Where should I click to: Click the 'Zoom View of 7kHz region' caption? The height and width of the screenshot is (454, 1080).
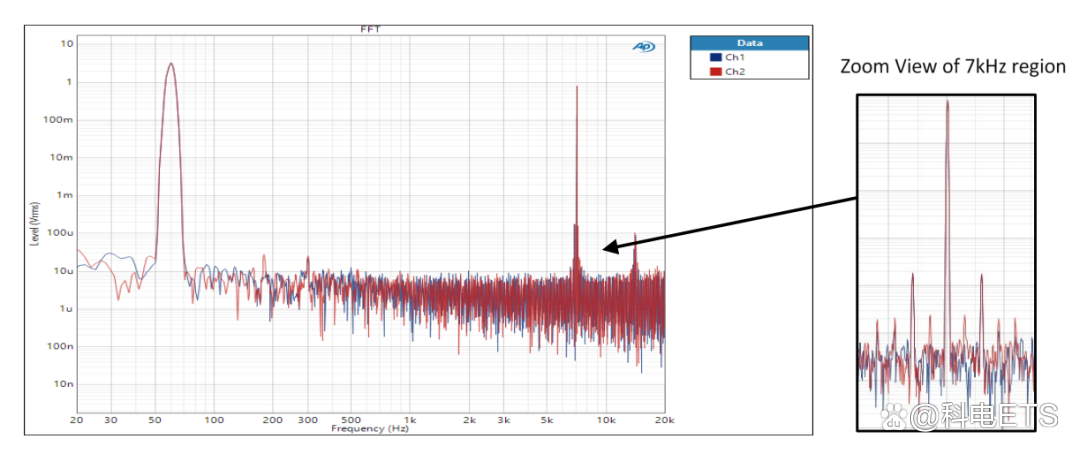coord(953,67)
